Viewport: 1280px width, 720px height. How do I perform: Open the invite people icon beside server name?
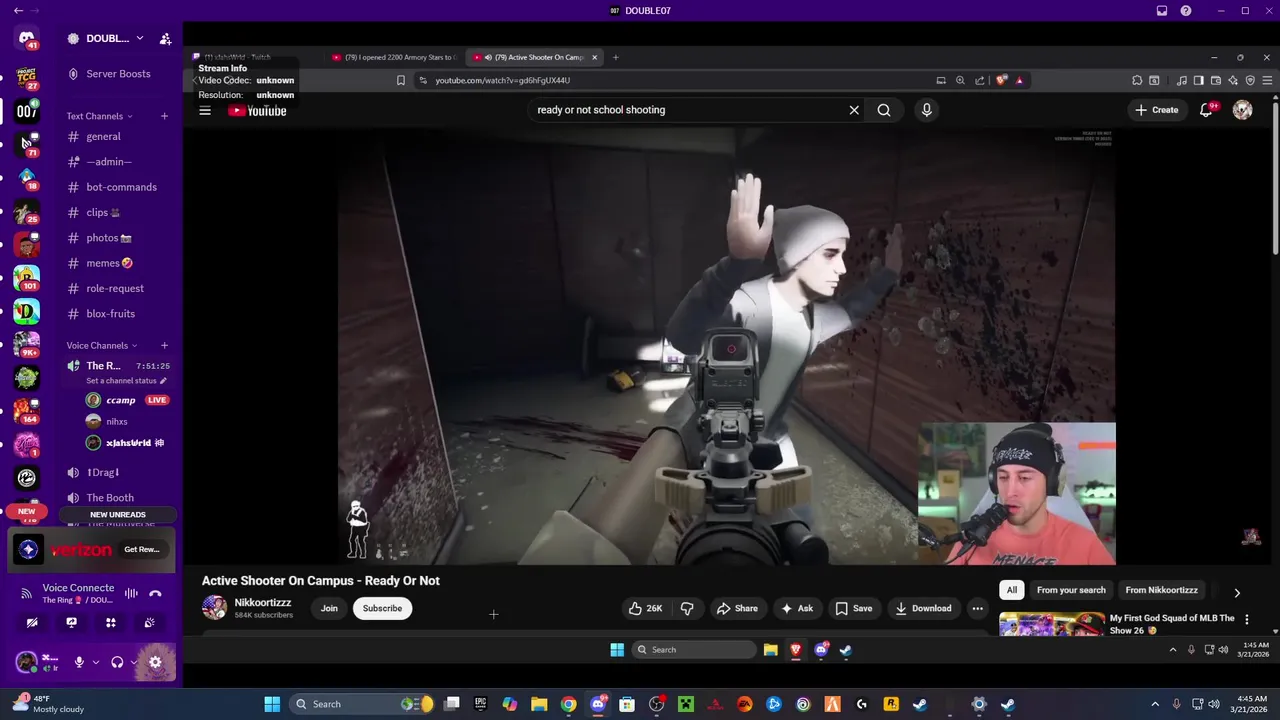click(165, 38)
